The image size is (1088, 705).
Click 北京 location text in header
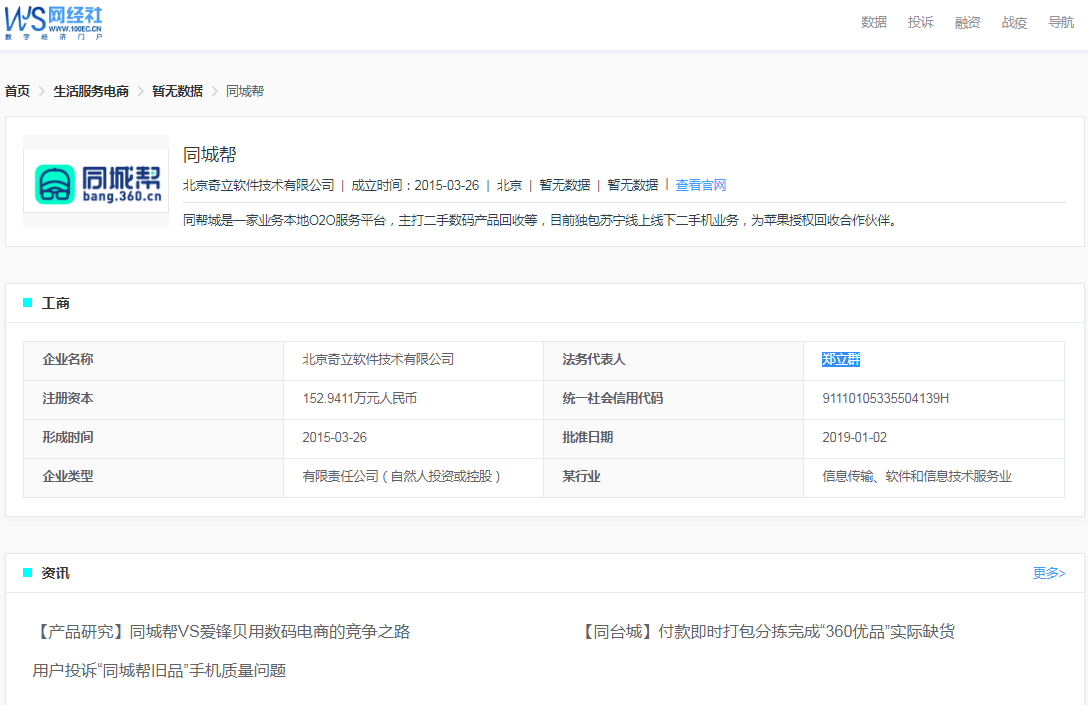pos(509,185)
